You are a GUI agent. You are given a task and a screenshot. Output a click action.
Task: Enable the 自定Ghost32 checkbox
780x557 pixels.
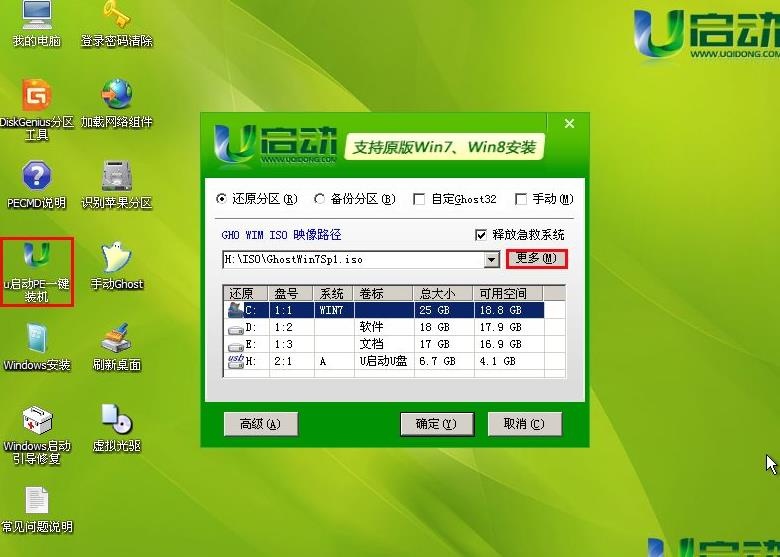(x=419, y=199)
